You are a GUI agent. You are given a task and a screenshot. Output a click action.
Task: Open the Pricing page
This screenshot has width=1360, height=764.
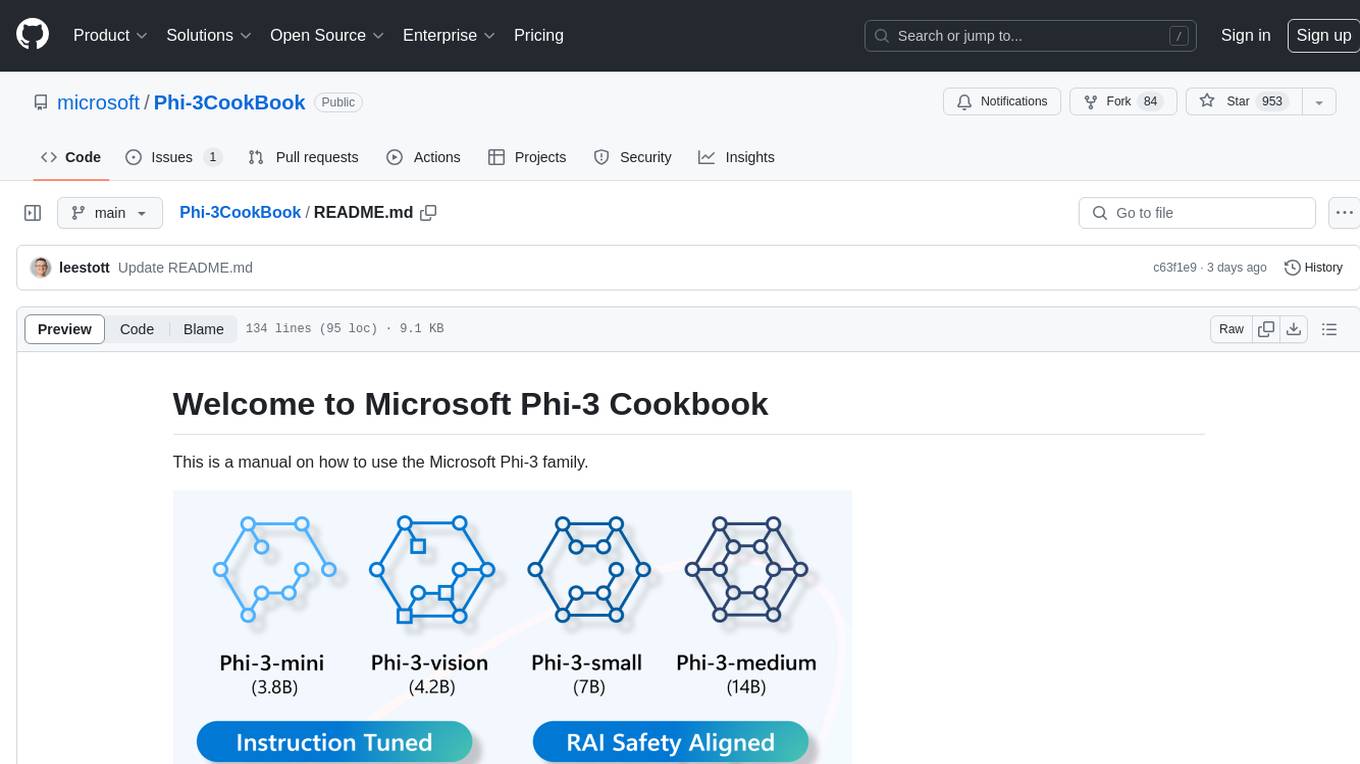pyautogui.click(x=539, y=35)
